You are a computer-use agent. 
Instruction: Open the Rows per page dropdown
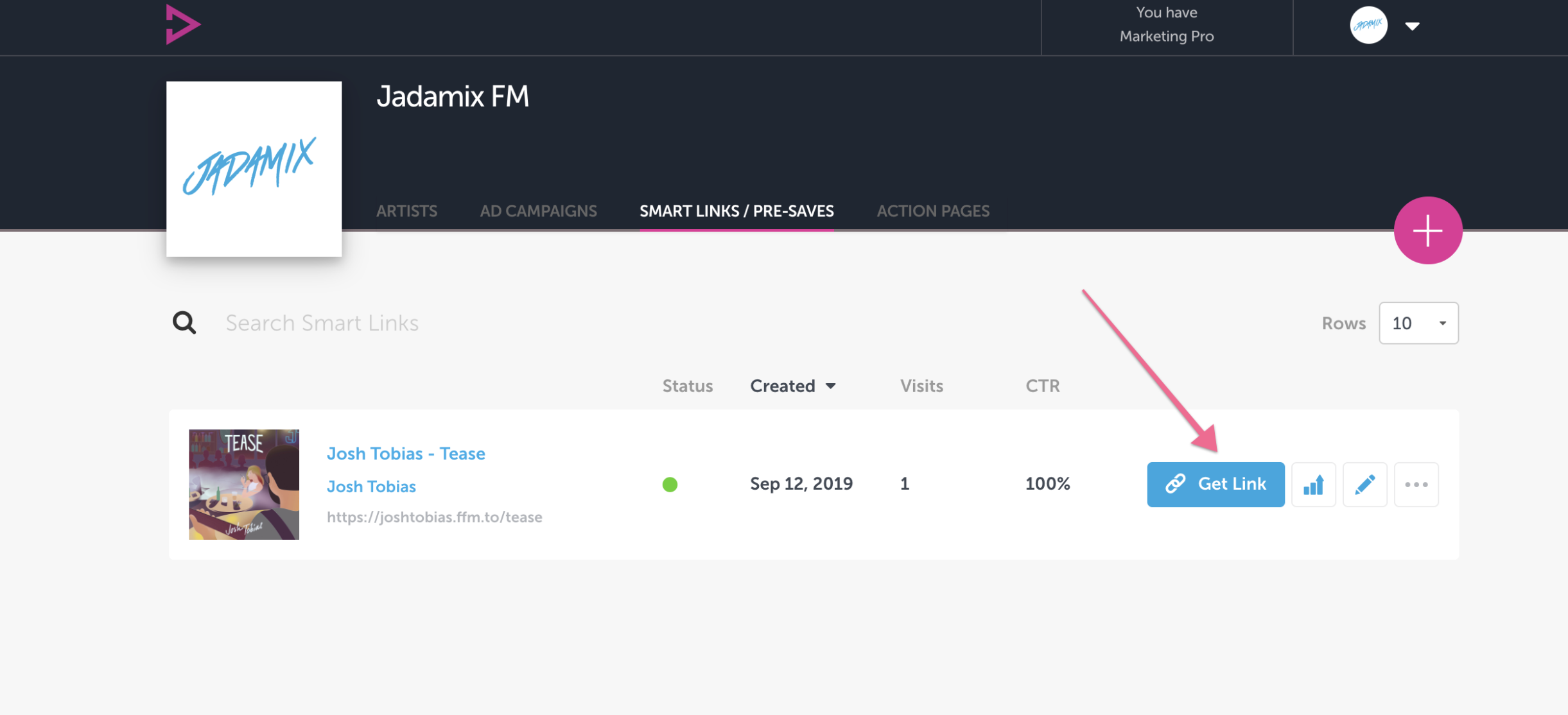tap(1418, 323)
